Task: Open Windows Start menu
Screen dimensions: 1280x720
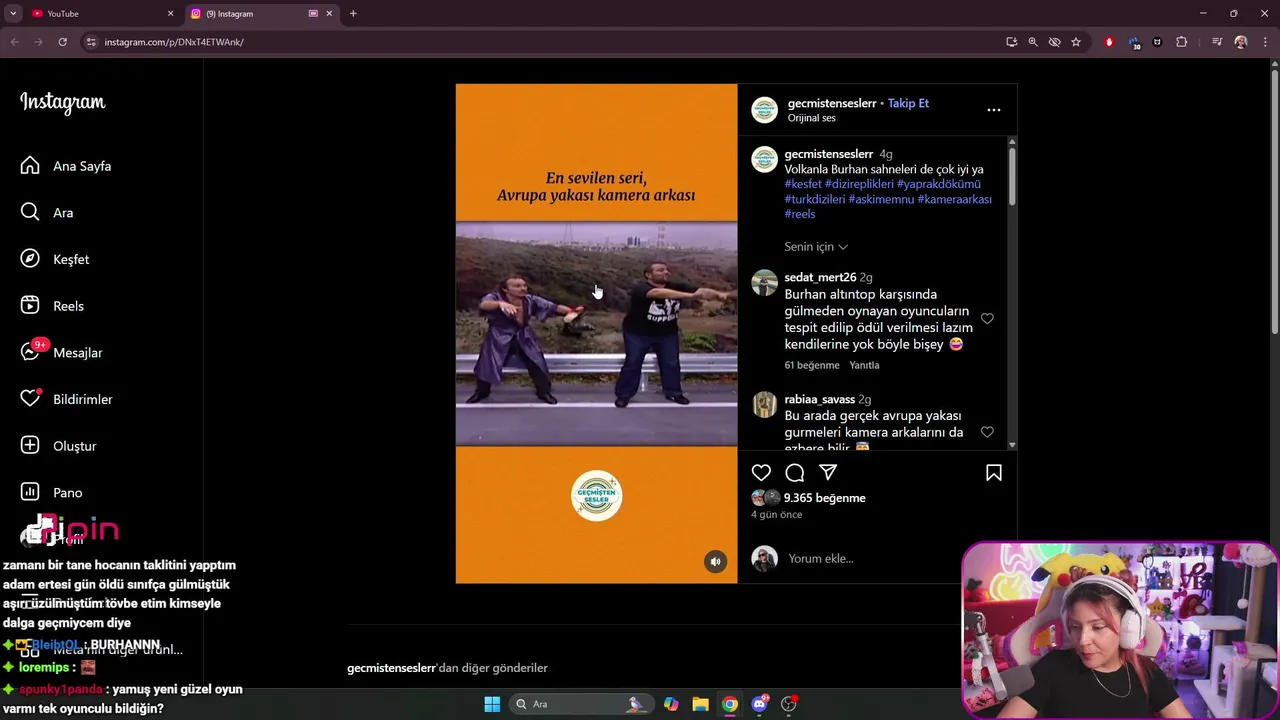Action: click(x=492, y=704)
